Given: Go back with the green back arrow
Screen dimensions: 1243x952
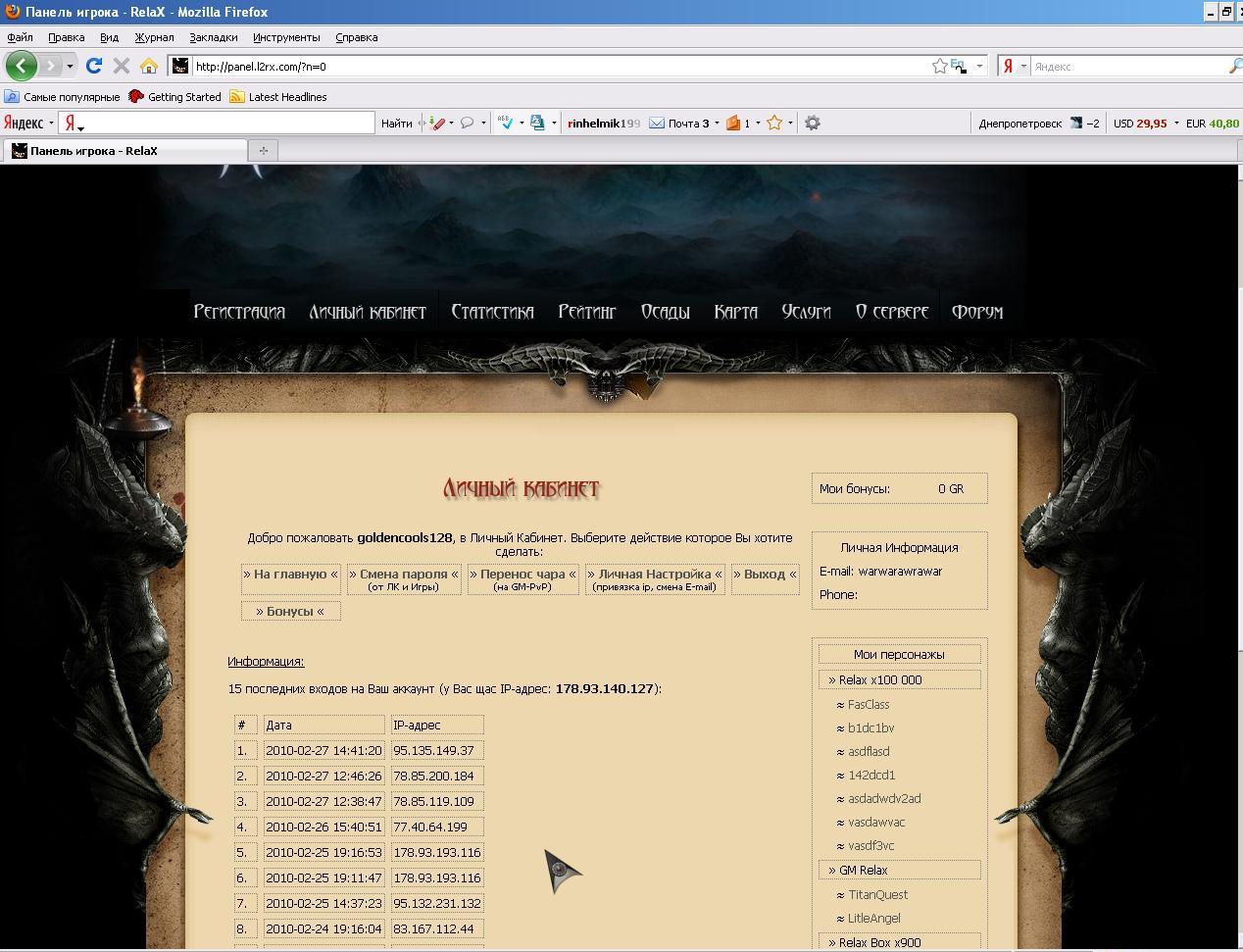Looking at the screenshot, I should (x=22, y=66).
